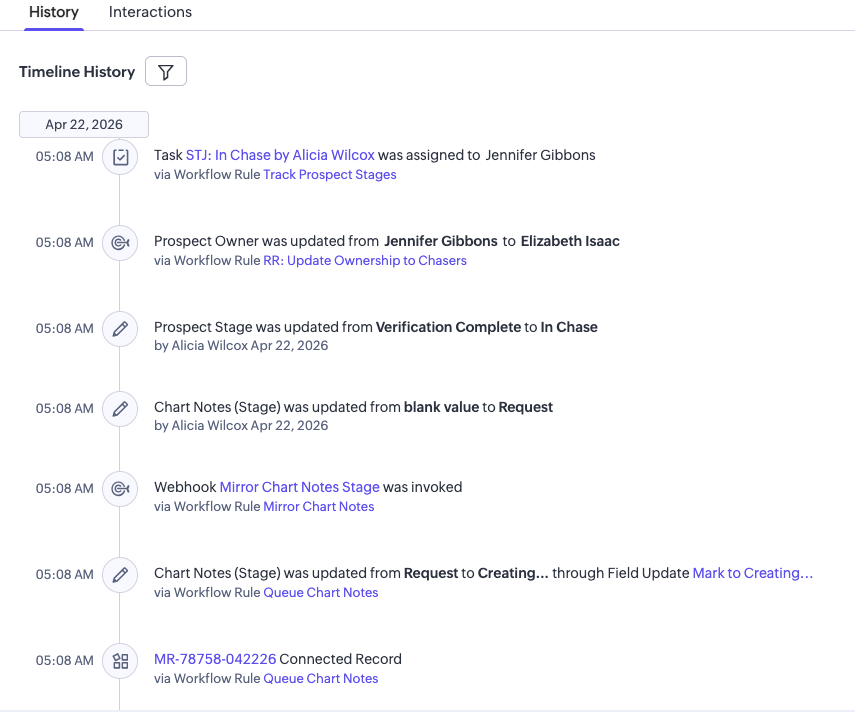Viewport: 855px width, 712px height.
Task: Click the Connected Record grid icon
Action: [120, 661]
